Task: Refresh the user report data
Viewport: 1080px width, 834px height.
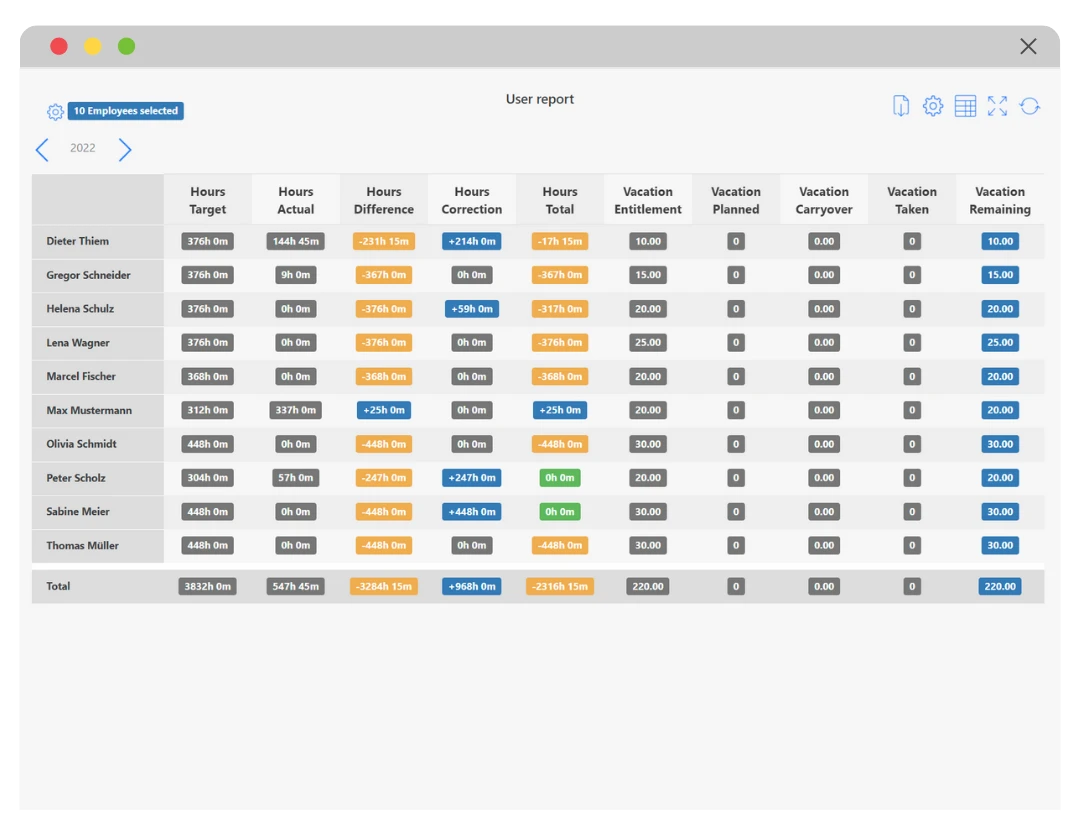Action: (x=1030, y=106)
